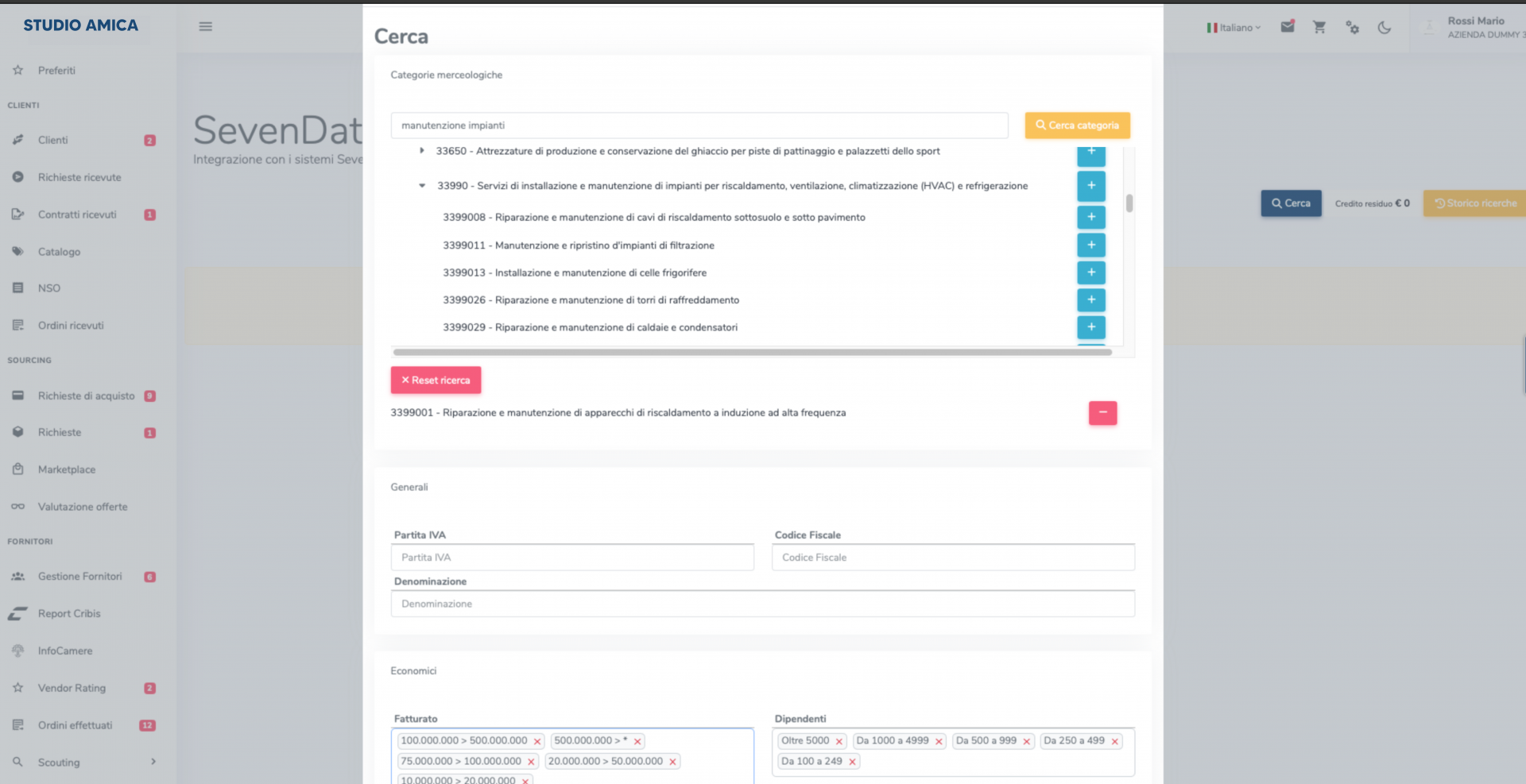Click the Richieste di acquisto icon
1526x784 pixels.
17,396
